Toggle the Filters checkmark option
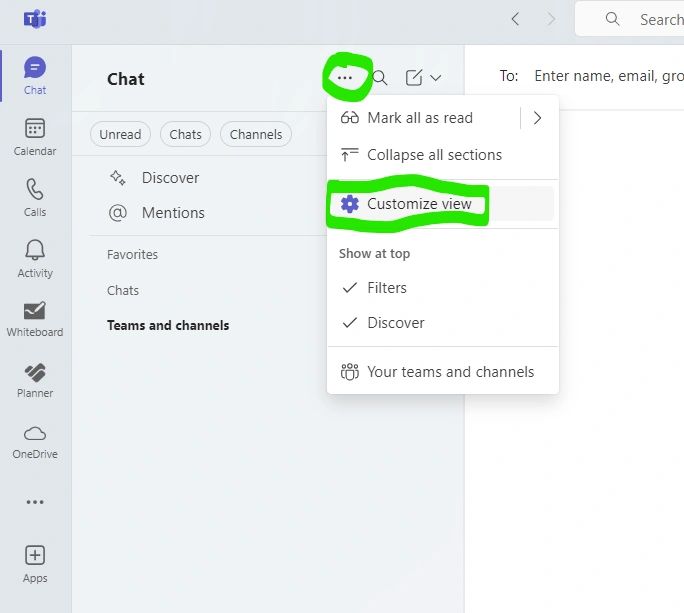Screen dimensions: 684x613 point(386,288)
